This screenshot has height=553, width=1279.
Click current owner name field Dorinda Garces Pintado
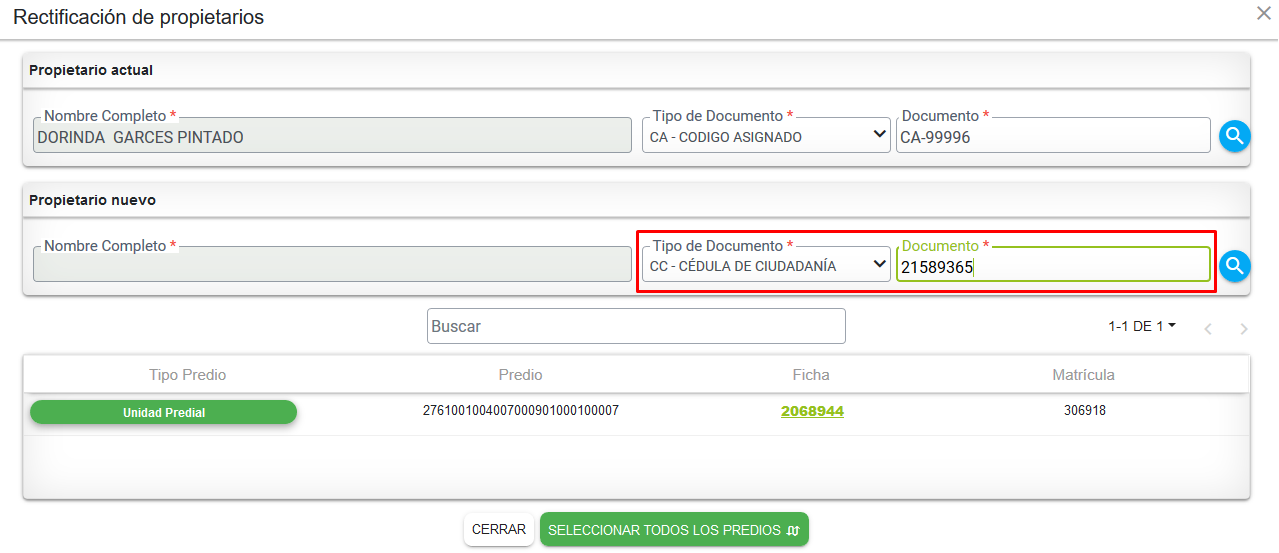[x=332, y=137]
